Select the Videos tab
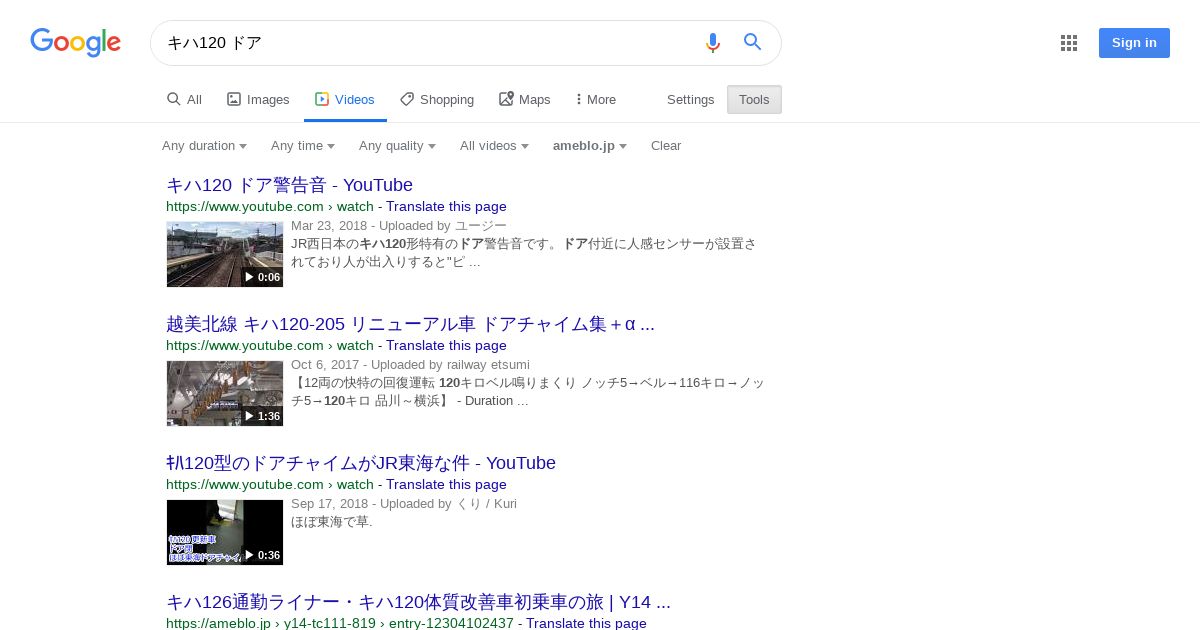Image resolution: width=1200 pixels, height=630 pixels. (345, 100)
